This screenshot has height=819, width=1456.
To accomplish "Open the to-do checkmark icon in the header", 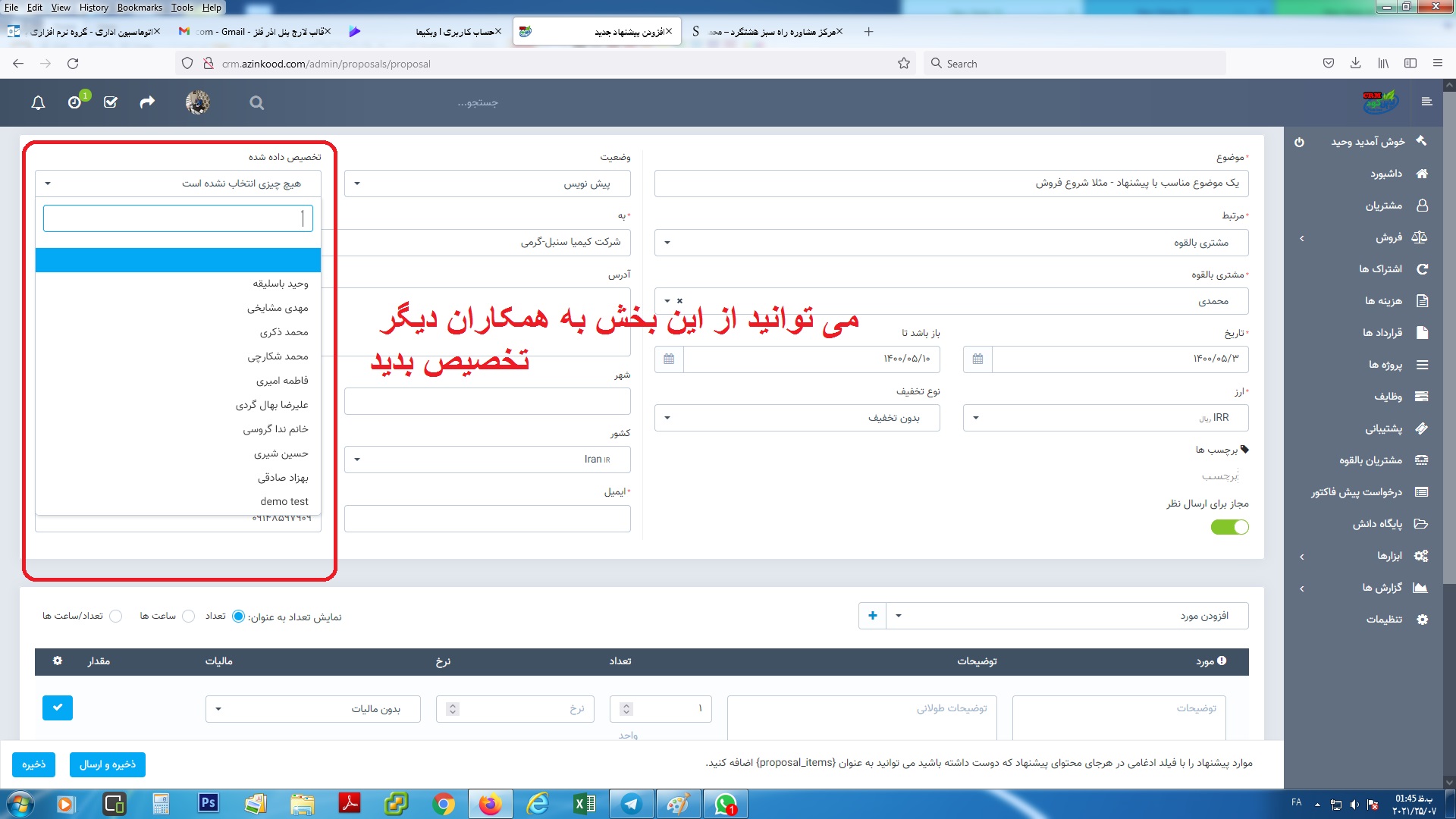I will point(111,102).
